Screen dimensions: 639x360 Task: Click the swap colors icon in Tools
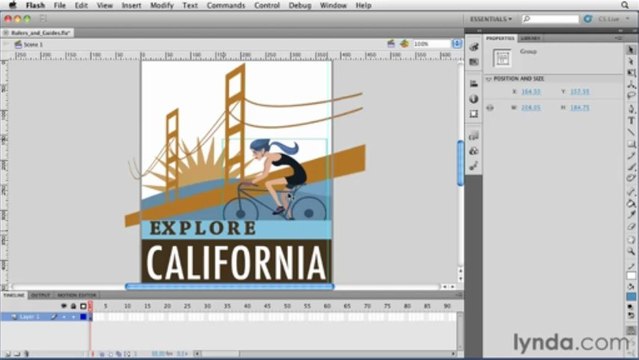point(631,315)
